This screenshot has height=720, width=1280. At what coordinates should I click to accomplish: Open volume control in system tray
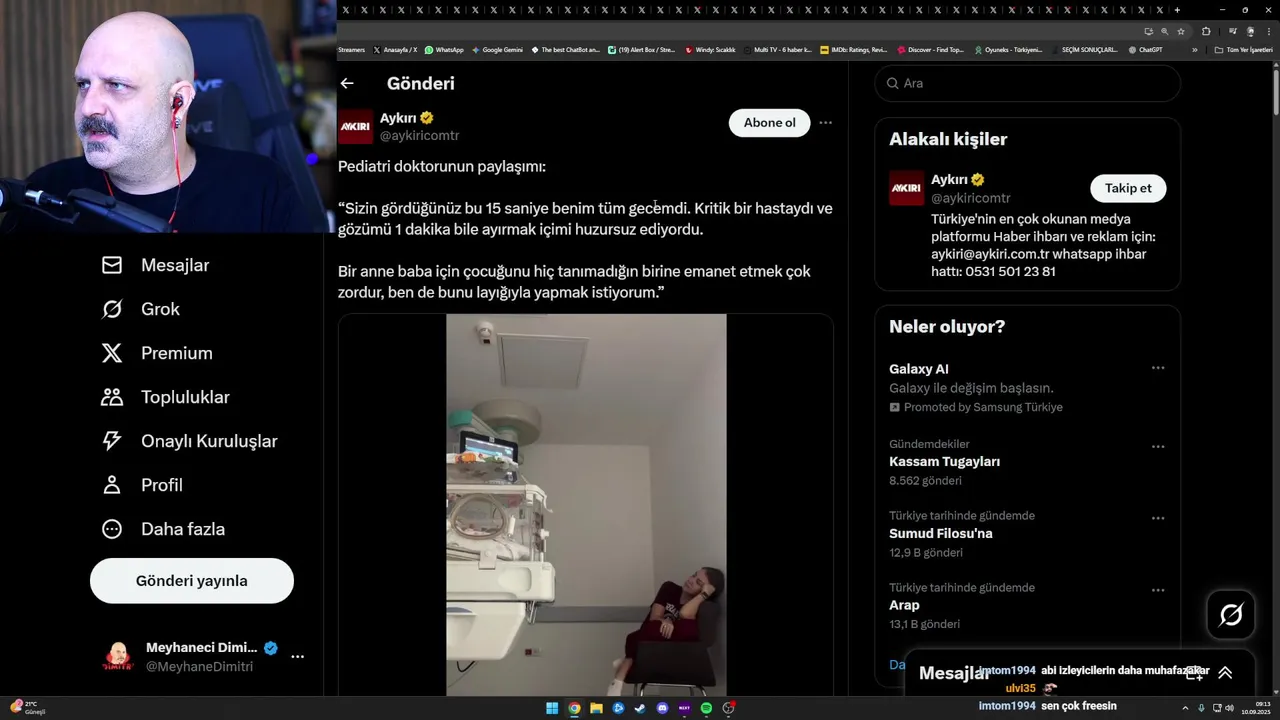point(1230,708)
